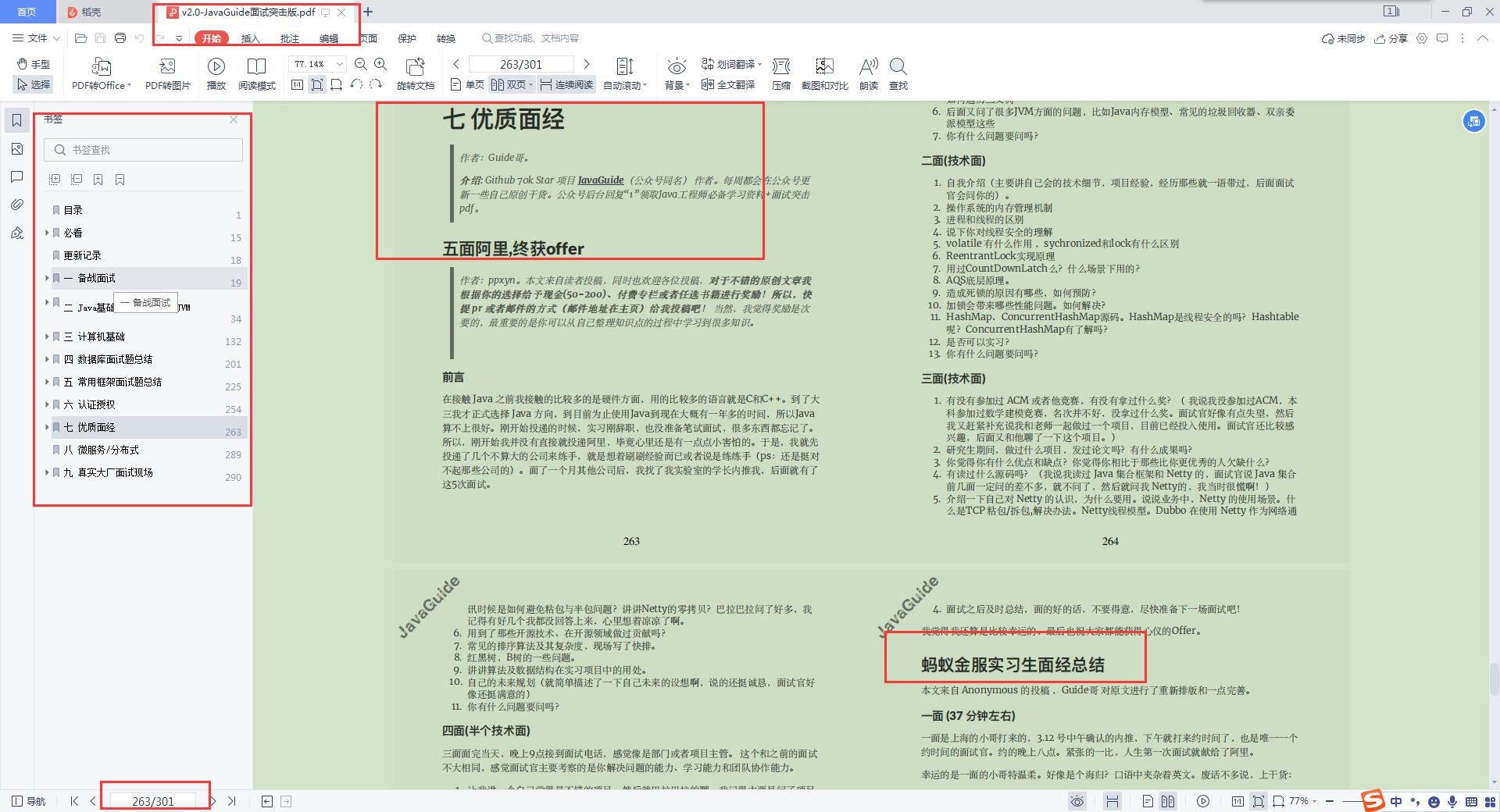Toggle double page (双页) layout
The height and width of the screenshot is (812, 1500).
512,84
